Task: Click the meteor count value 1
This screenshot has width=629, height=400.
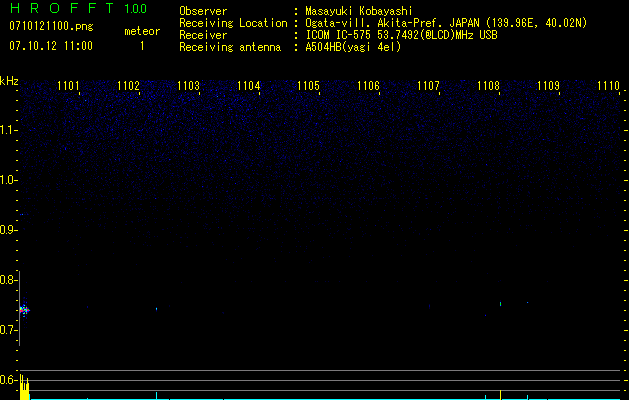Action: tap(142, 46)
